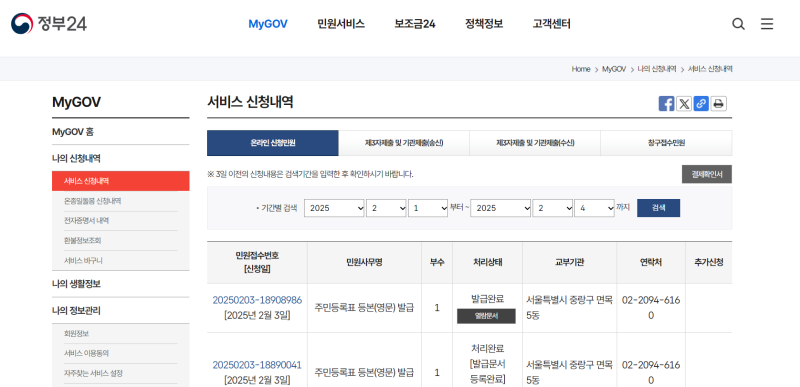Image resolution: width=800 pixels, height=387 pixels.
Task: Open 자주찾는 서비스 설정 in sidebar
Action: (x=93, y=373)
